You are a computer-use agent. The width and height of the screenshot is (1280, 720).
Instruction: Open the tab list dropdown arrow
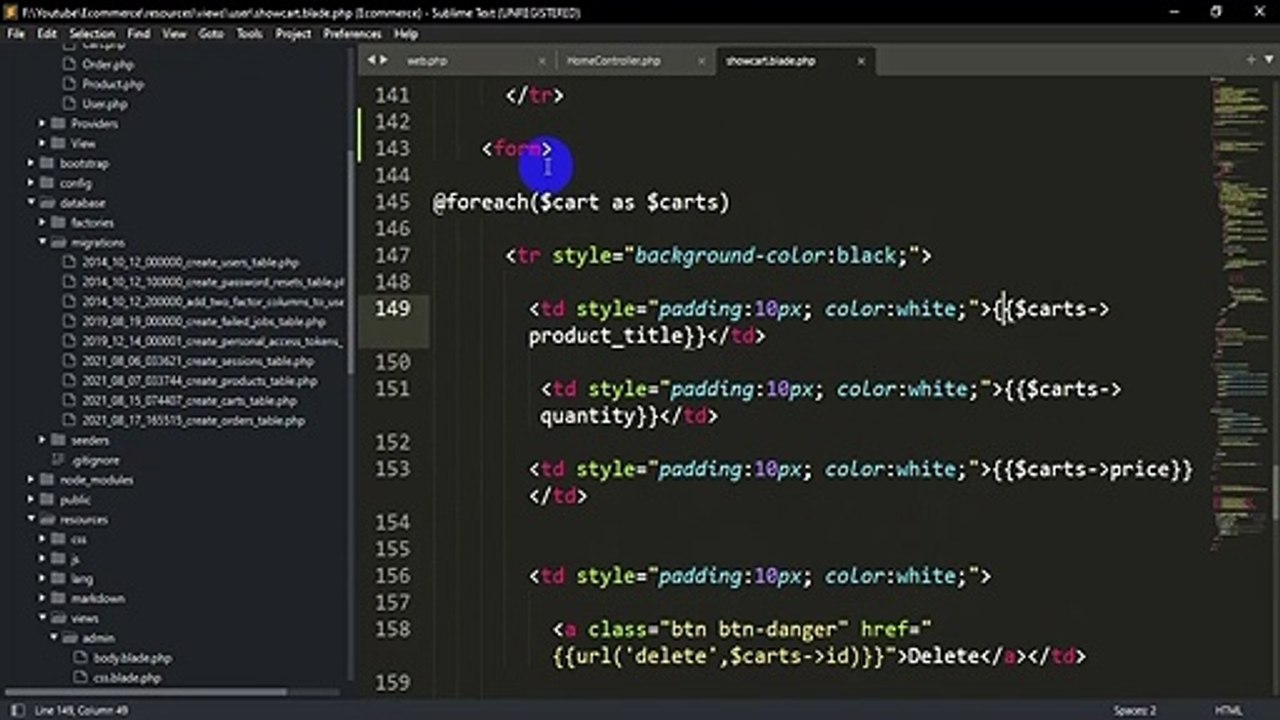pyautogui.click(x=1267, y=60)
